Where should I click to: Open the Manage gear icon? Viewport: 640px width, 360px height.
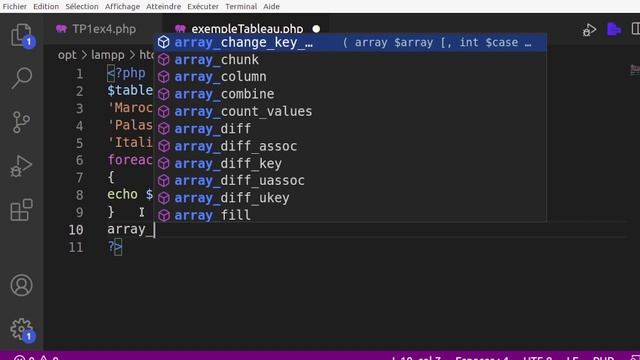coord(21,329)
